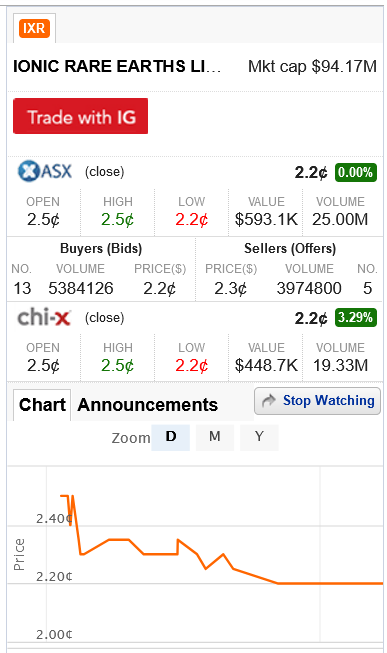Image resolution: width=387 pixels, height=653 pixels.
Task: Click the chi-x exchange logo
Action: coord(44,318)
